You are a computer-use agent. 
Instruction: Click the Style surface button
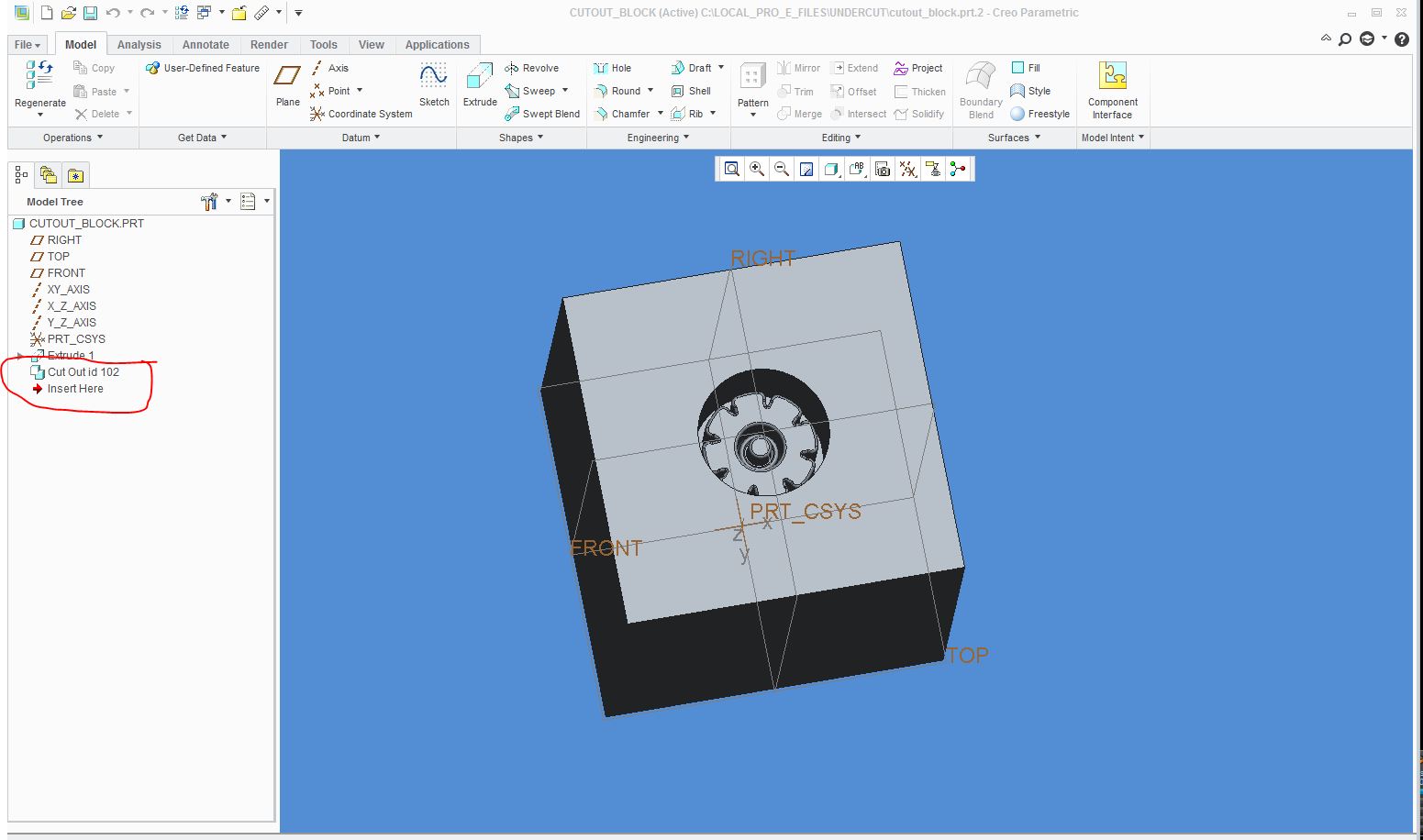click(x=1030, y=91)
